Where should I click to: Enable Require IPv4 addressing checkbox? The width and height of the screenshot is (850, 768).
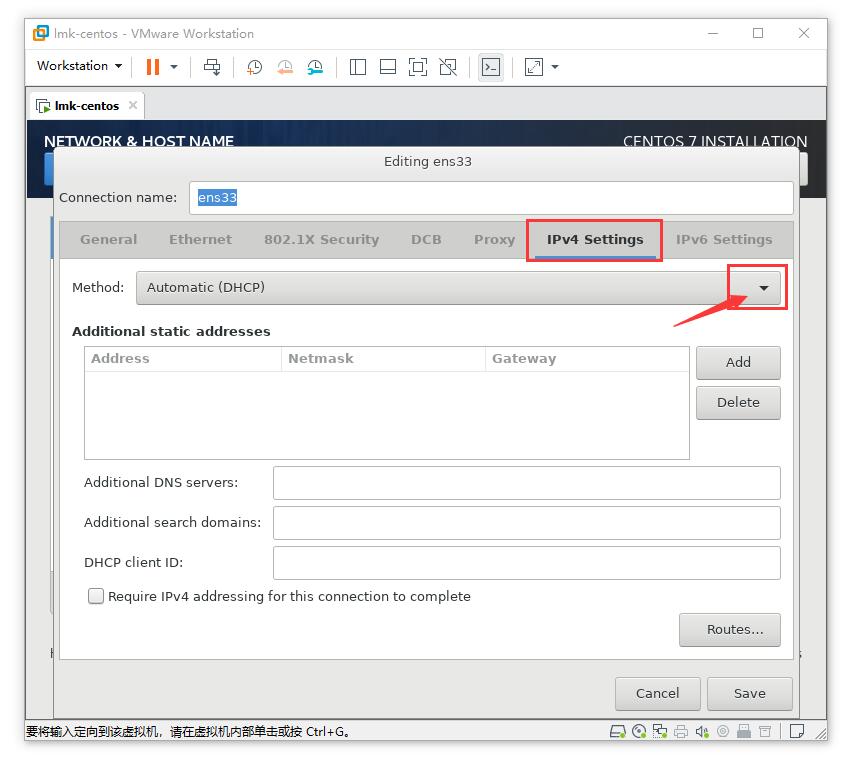(96, 596)
